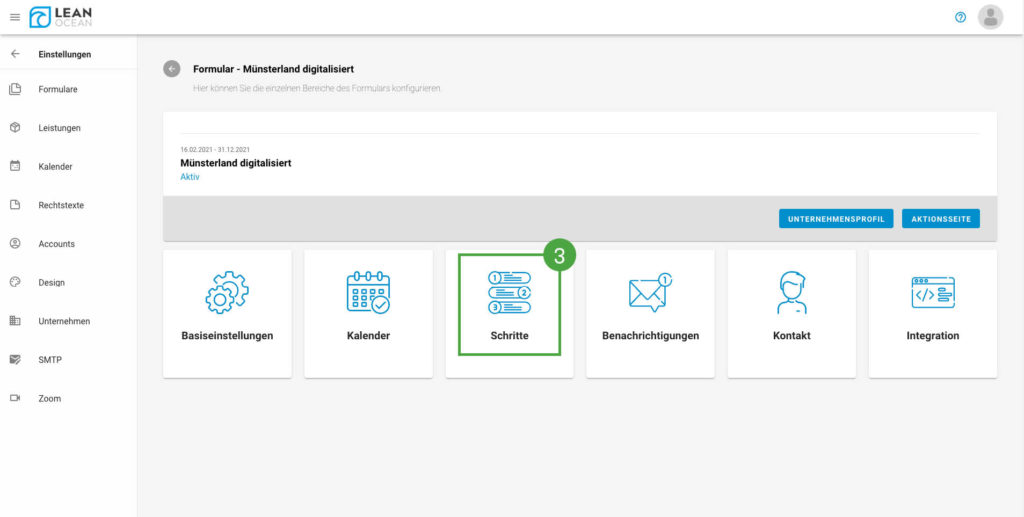The height and width of the screenshot is (517, 1024).
Task: Click the calendar icon in the Kalender card
Action: click(x=368, y=293)
